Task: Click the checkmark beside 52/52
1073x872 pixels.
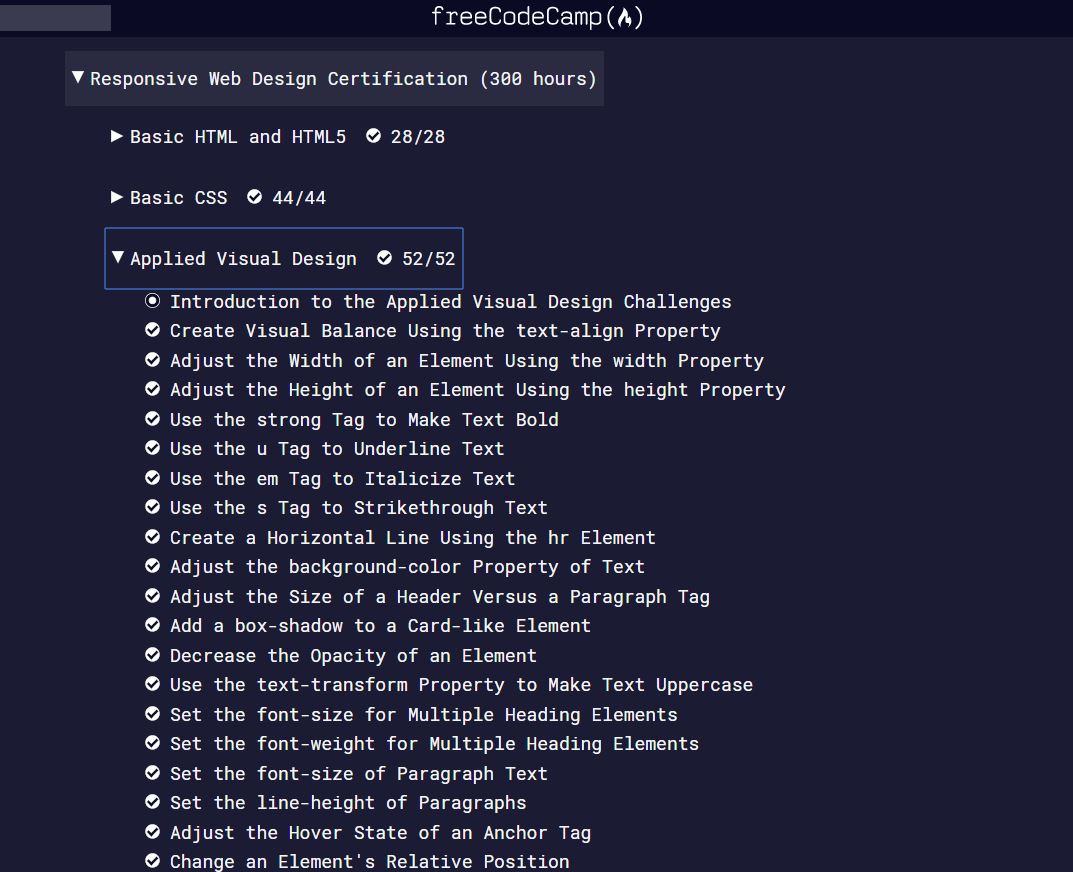Action: pos(385,257)
